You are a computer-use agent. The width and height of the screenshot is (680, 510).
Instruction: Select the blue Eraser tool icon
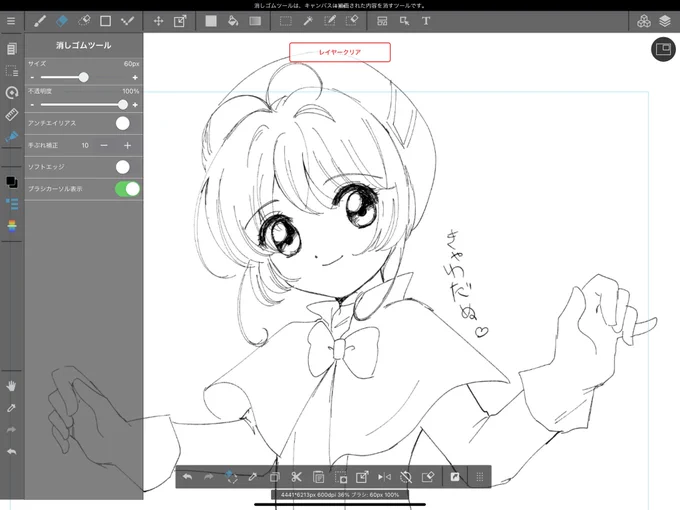point(62,21)
